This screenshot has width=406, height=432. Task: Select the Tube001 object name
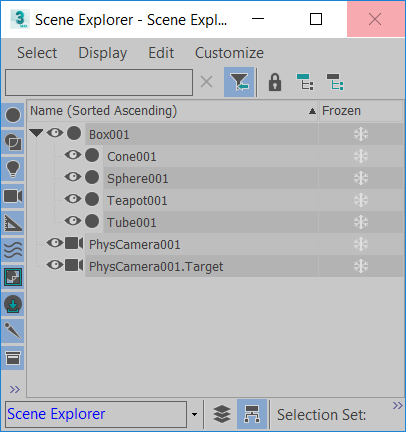coord(132,223)
